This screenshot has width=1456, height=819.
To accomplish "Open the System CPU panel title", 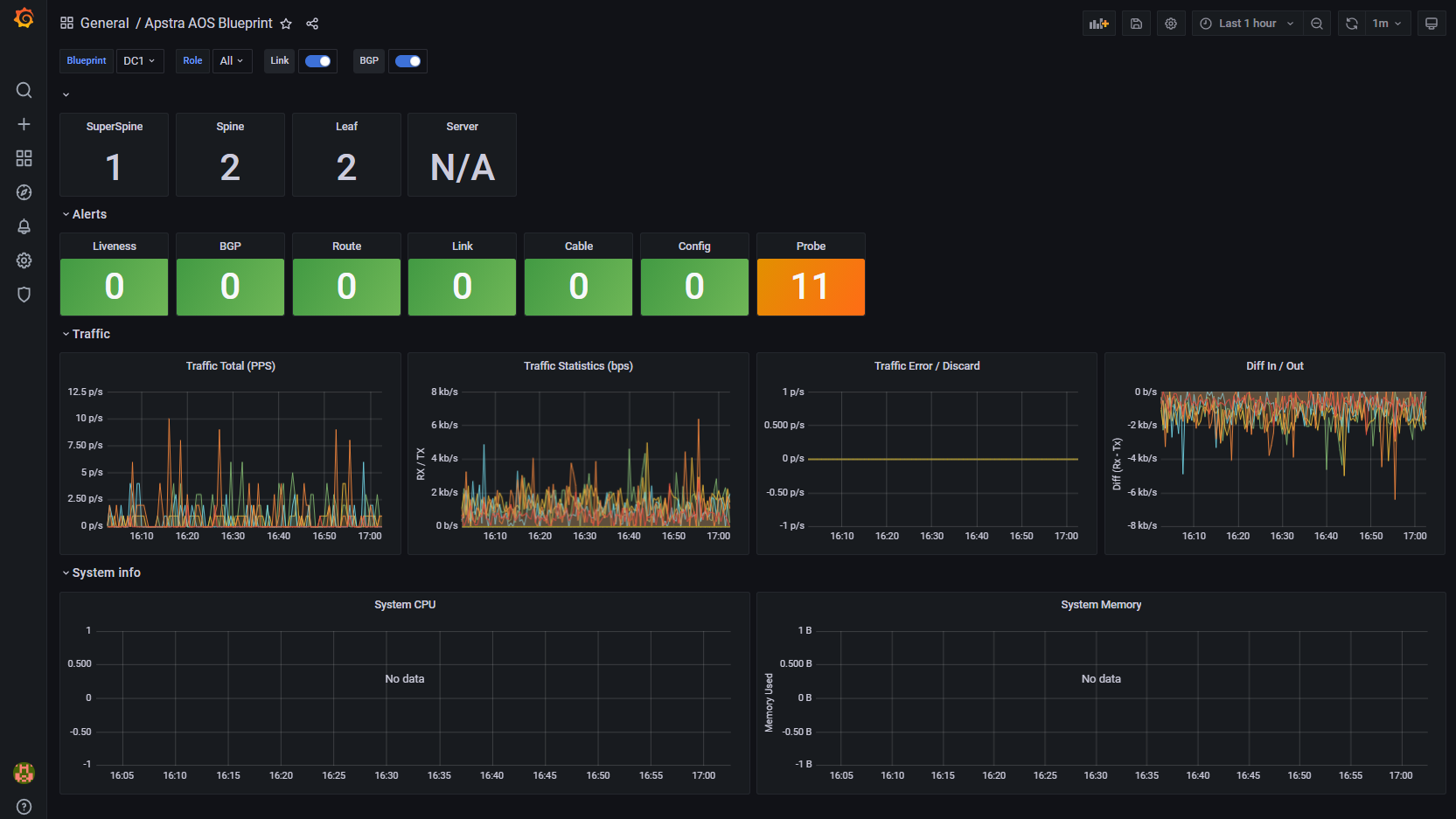I will pyautogui.click(x=405, y=605).
